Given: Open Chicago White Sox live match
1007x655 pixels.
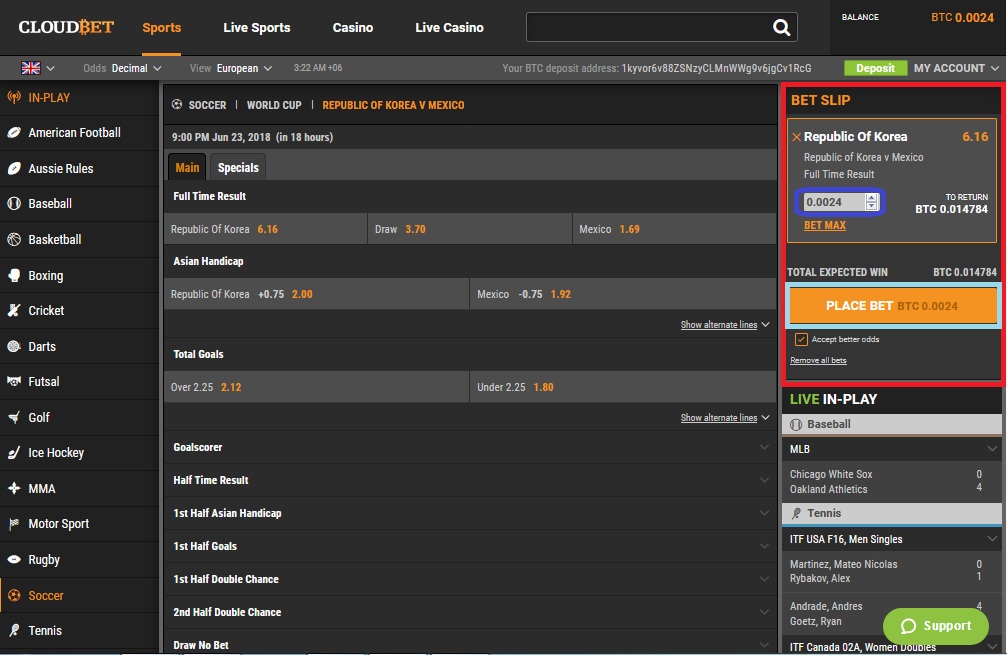Looking at the screenshot, I should pos(892,482).
